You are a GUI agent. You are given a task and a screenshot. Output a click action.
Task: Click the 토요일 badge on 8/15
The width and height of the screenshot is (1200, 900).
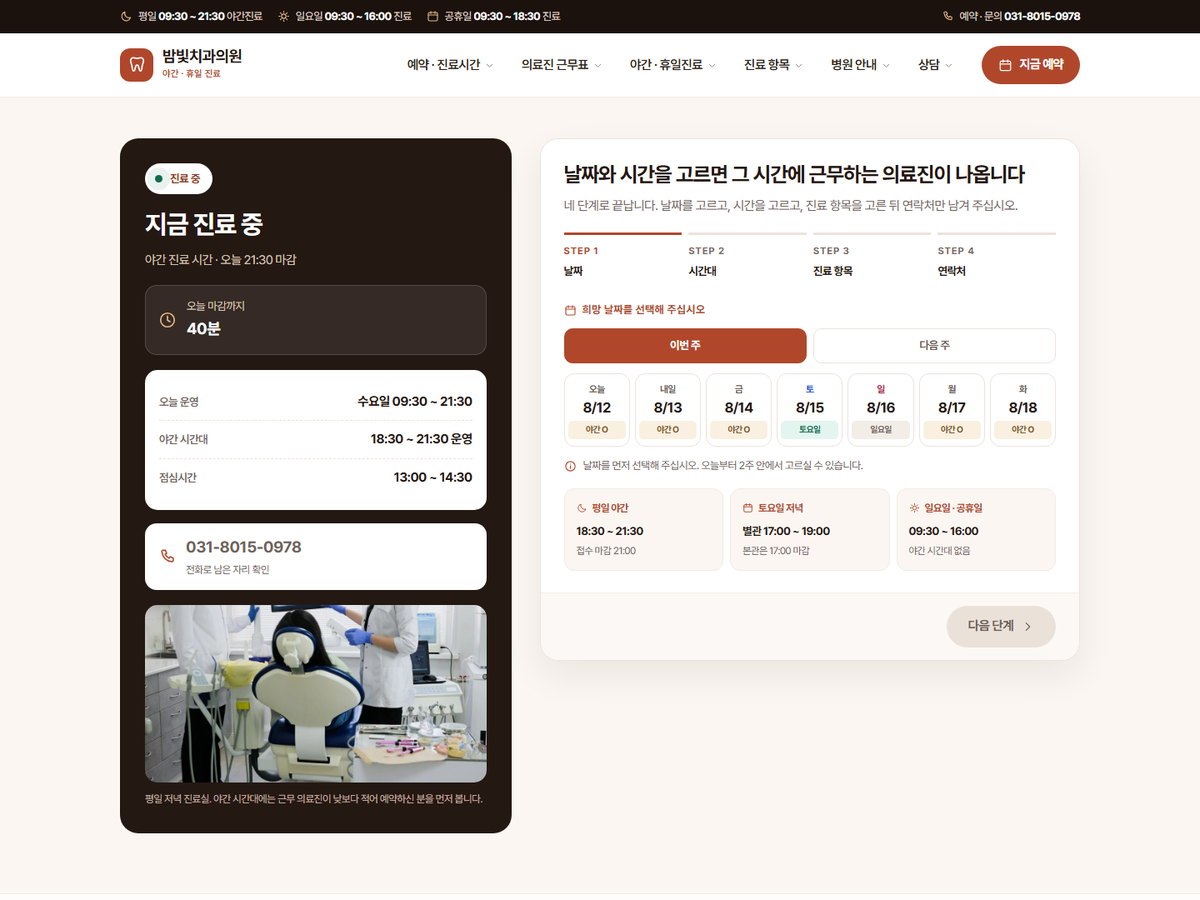click(x=810, y=430)
